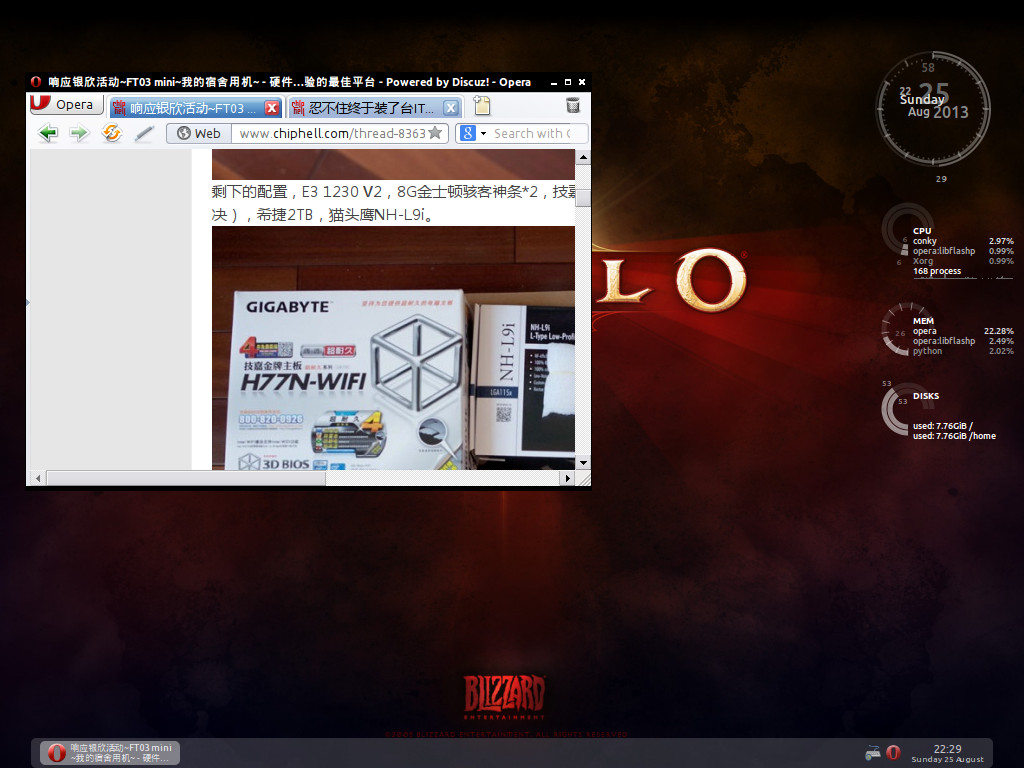Open the Opera main menu button

coord(65,104)
